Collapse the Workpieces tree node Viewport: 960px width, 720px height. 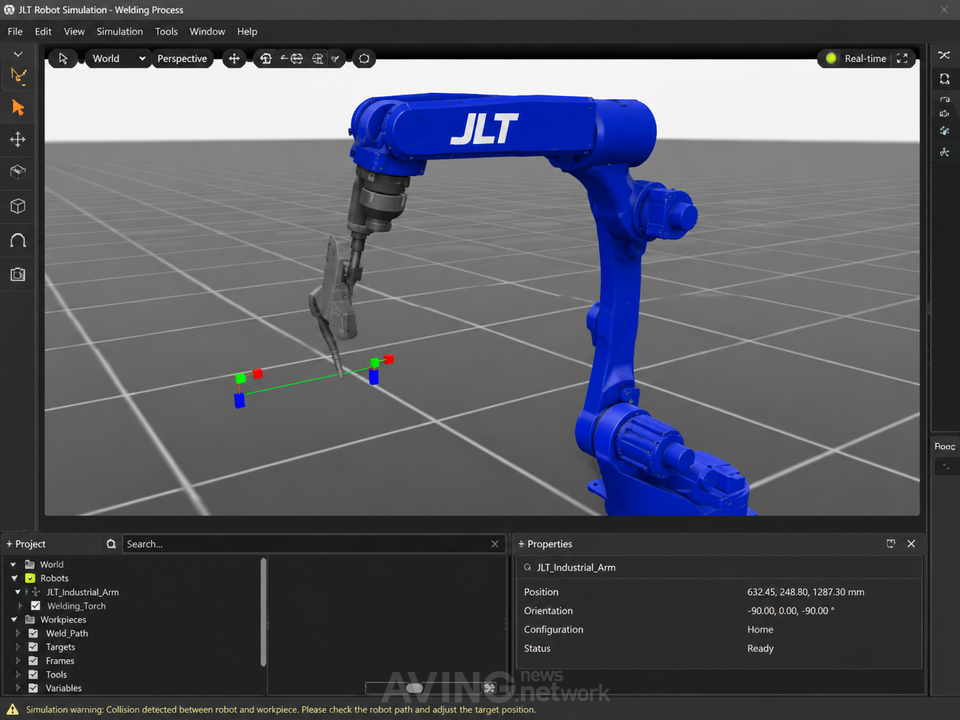[15, 620]
